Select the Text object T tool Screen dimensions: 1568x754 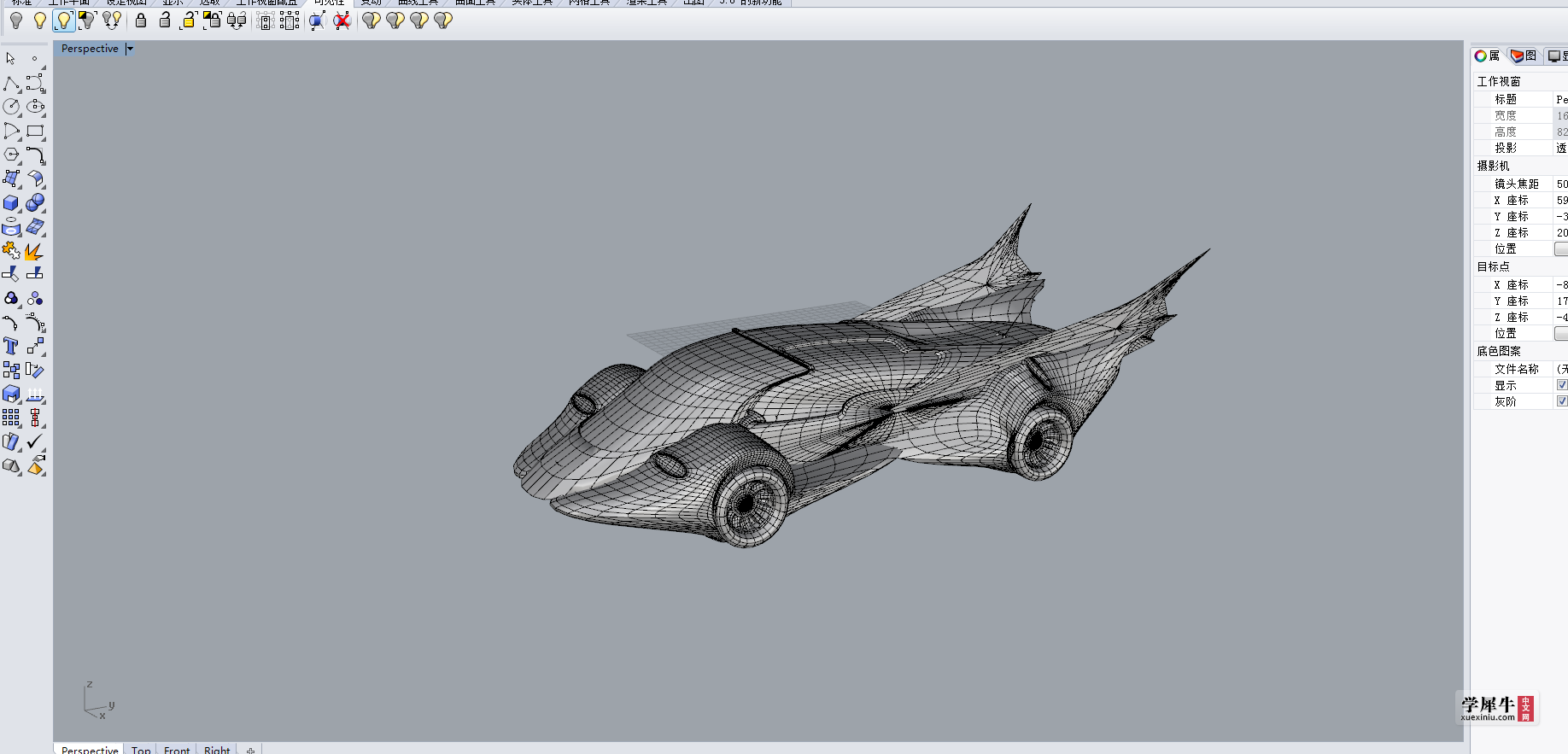11,346
